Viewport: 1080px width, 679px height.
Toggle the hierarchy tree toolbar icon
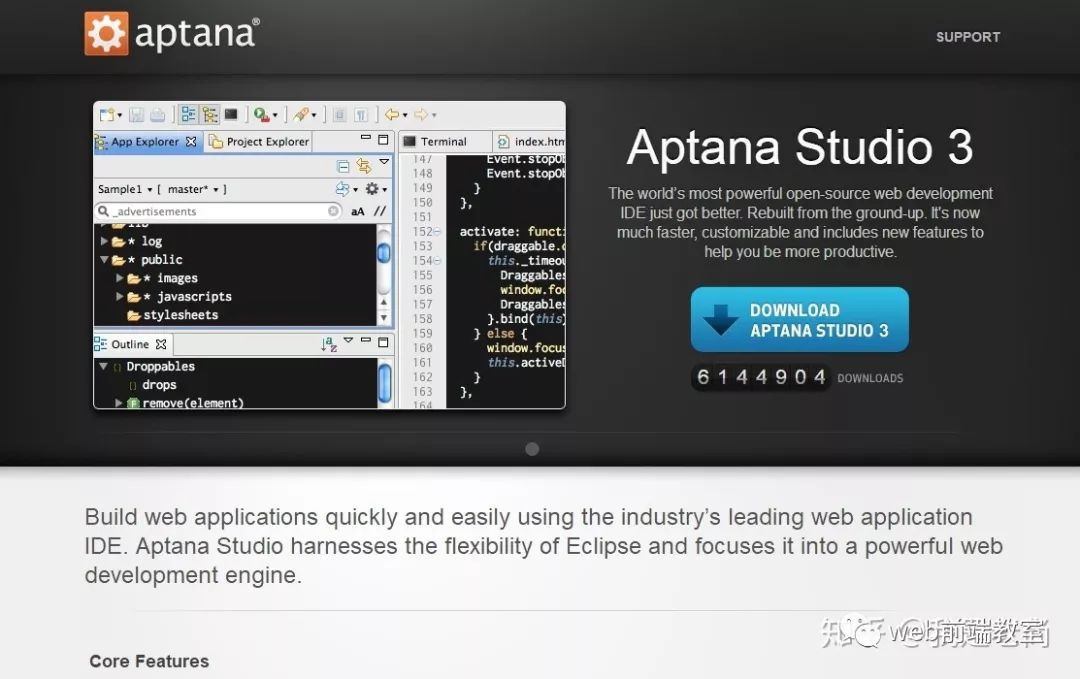pyautogui.click(x=209, y=114)
